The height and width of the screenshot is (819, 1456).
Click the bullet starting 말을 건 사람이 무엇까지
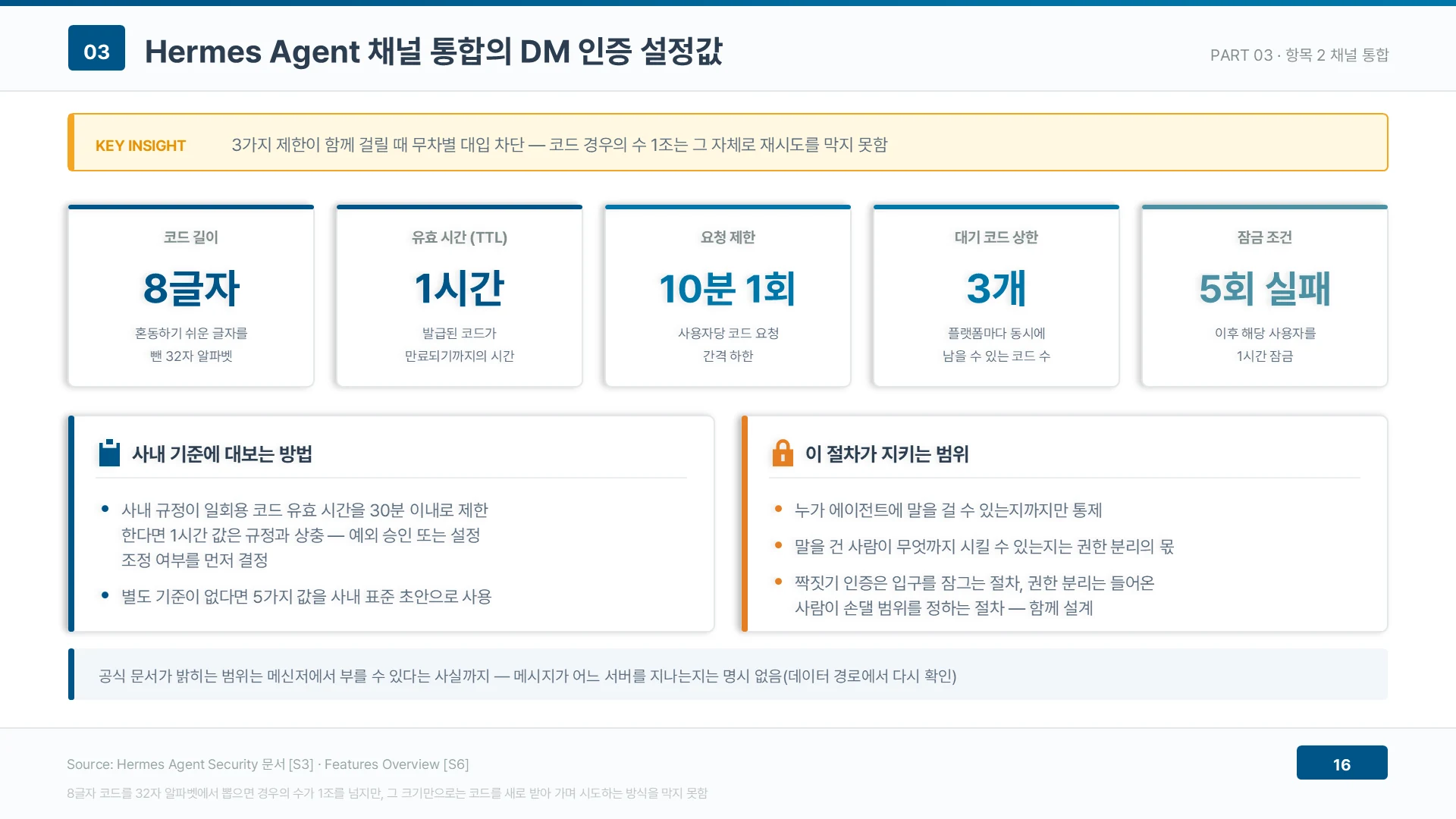tap(984, 546)
